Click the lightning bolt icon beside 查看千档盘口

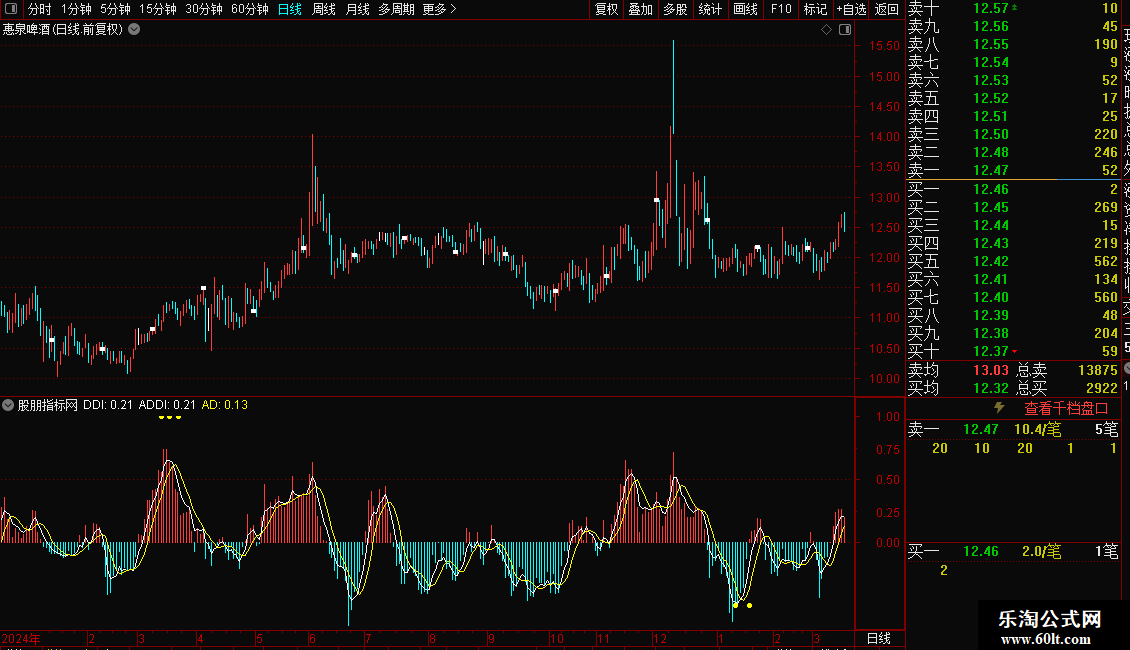tap(1000, 408)
